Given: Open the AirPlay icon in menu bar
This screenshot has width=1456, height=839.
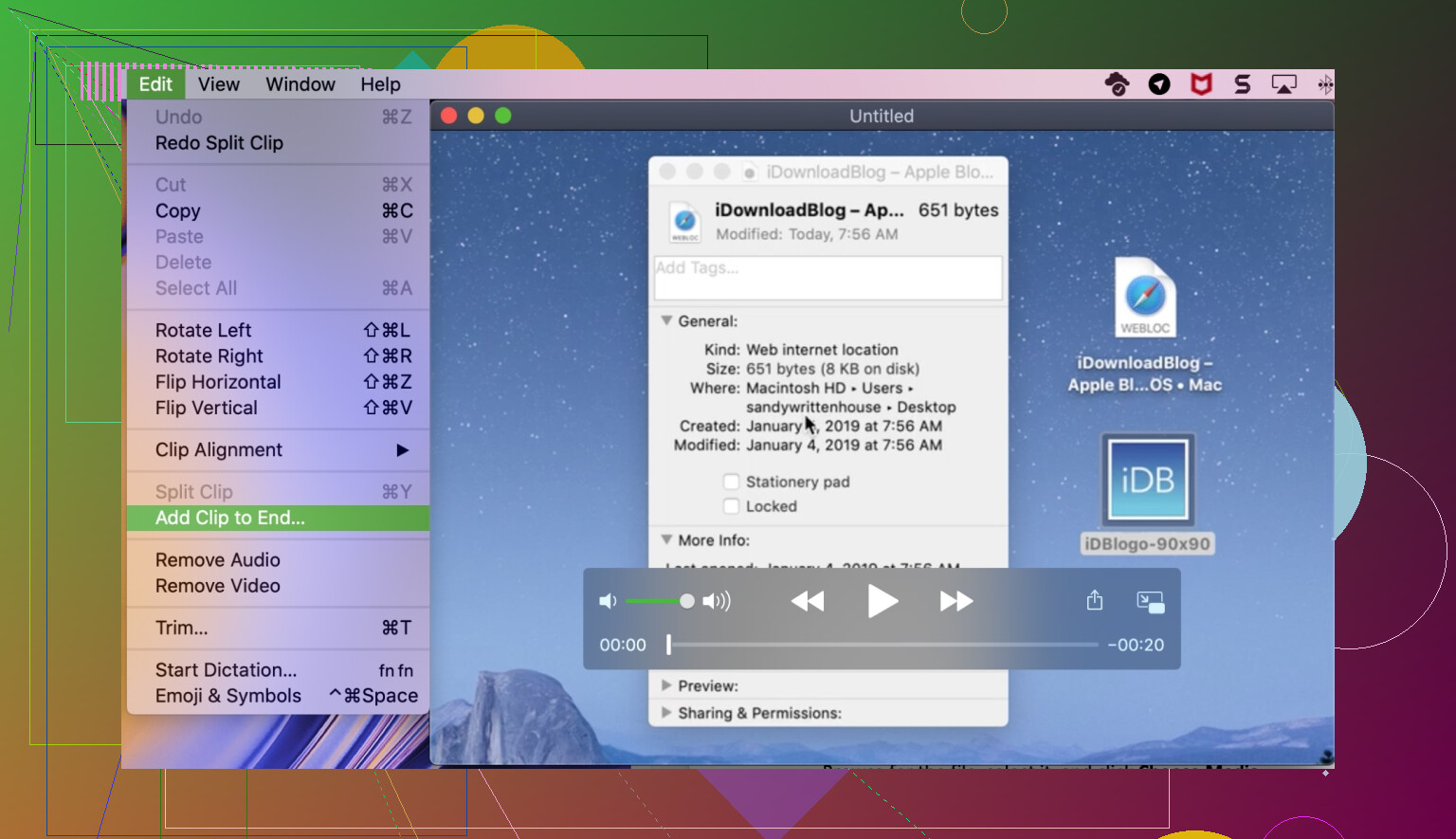Looking at the screenshot, I should pyautogui.click(x=1283, y=84).
